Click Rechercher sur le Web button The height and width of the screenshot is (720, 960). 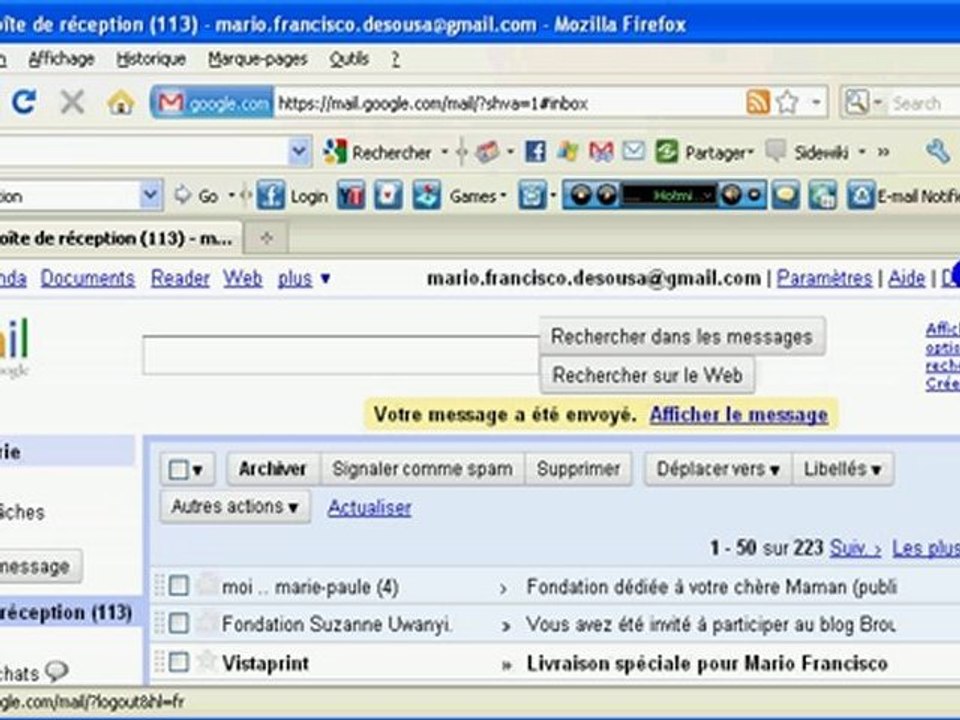647,375
